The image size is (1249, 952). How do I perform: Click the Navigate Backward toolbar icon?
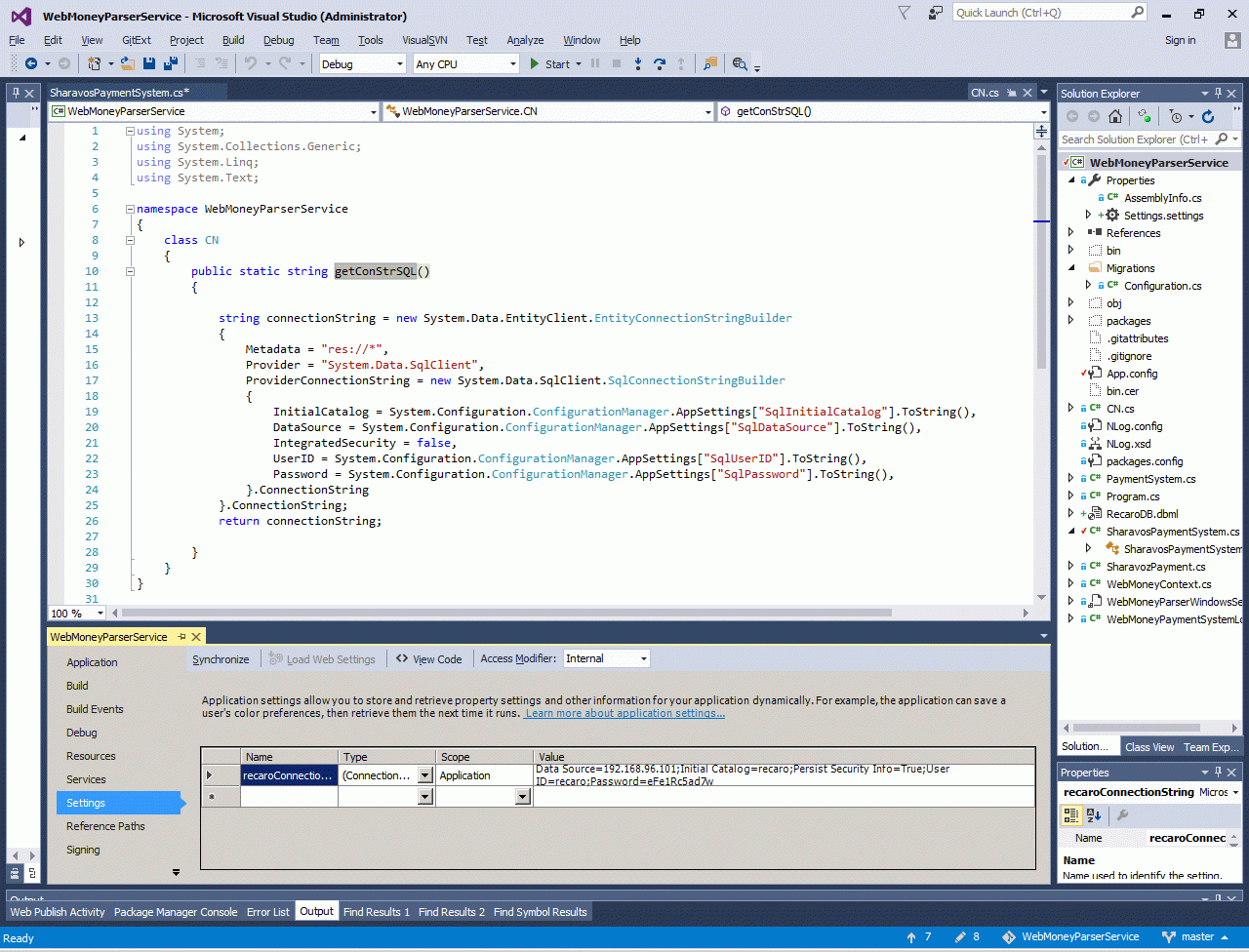click(30, 64)
